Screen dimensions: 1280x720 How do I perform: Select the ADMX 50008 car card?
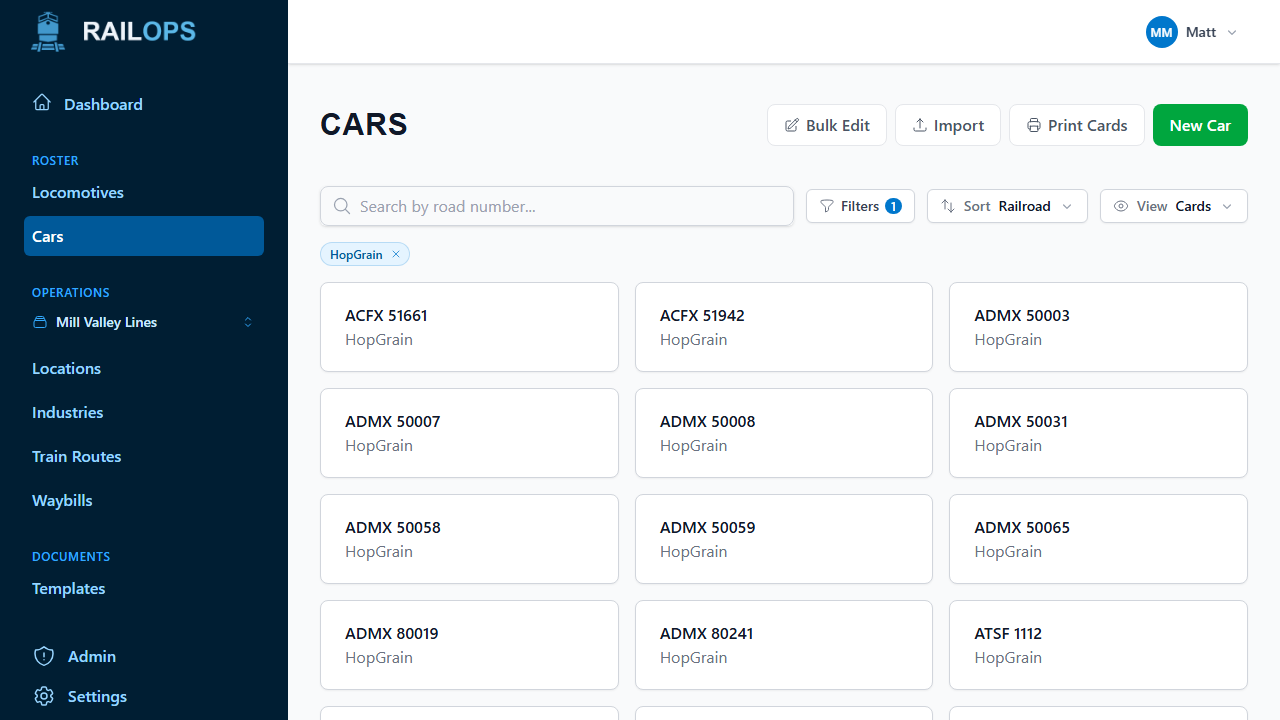[x=784, y=433]
